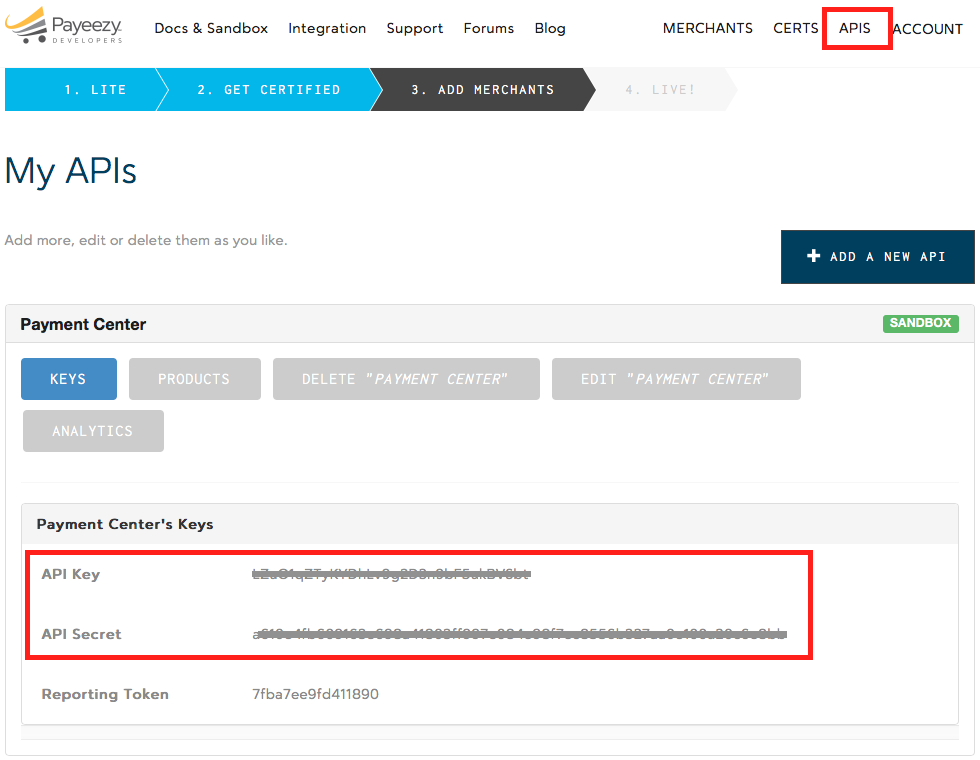Image resolution: width=980 pixels, height=760 pixels.
Task: Click 'Add more, edit or delete' description text
Action: [x=146, y=240]
